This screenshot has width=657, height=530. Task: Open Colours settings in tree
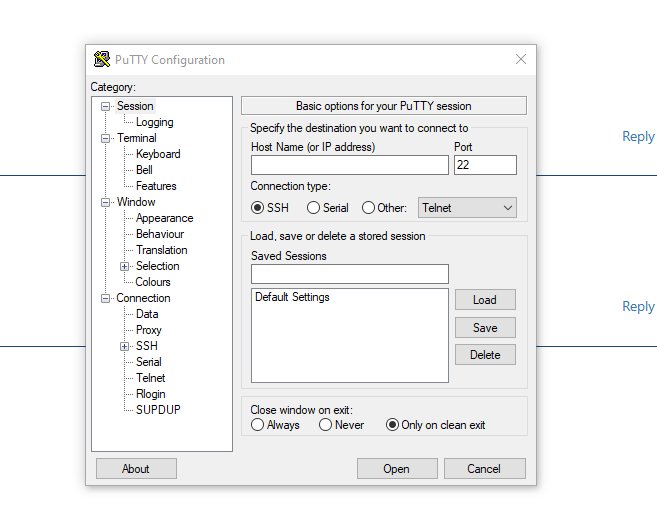pos(153,282)
